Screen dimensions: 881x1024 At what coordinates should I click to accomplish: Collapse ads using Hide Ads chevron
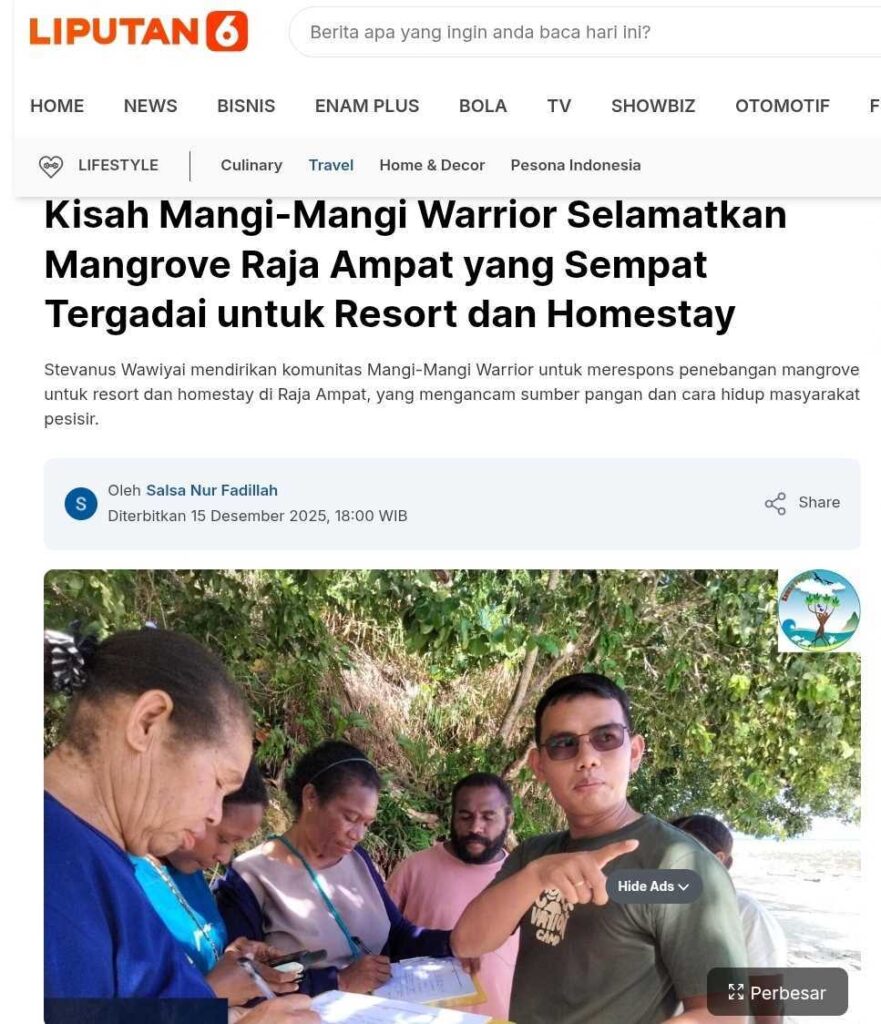684,887
